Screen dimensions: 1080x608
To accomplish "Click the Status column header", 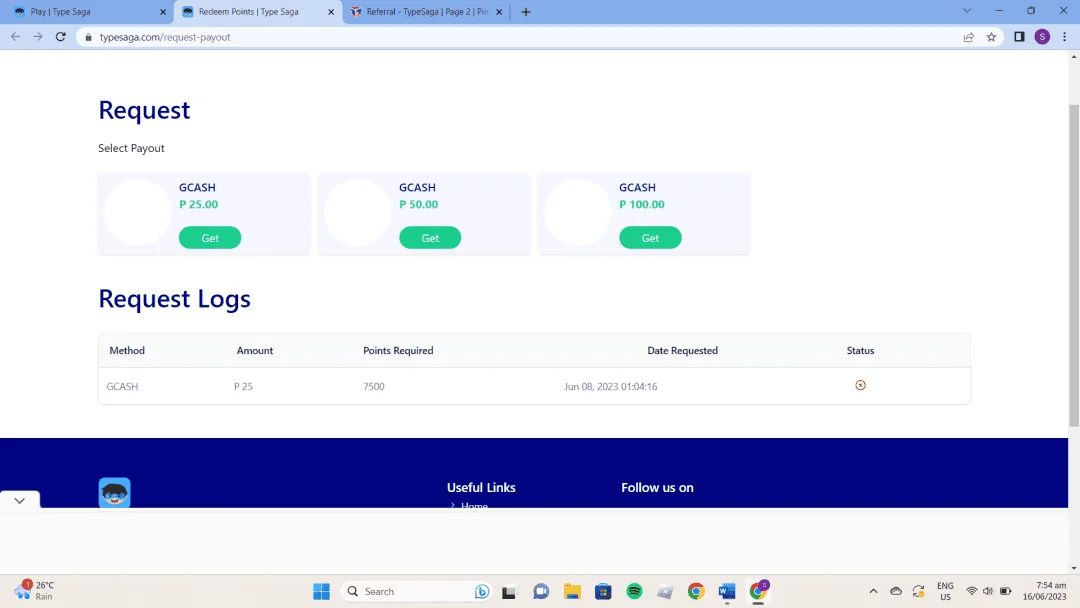I will (860, 350).
